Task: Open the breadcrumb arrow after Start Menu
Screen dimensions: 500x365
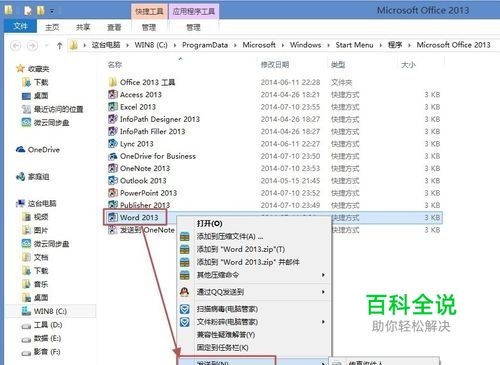Action: pyautogui.click(x=381, y=45)
